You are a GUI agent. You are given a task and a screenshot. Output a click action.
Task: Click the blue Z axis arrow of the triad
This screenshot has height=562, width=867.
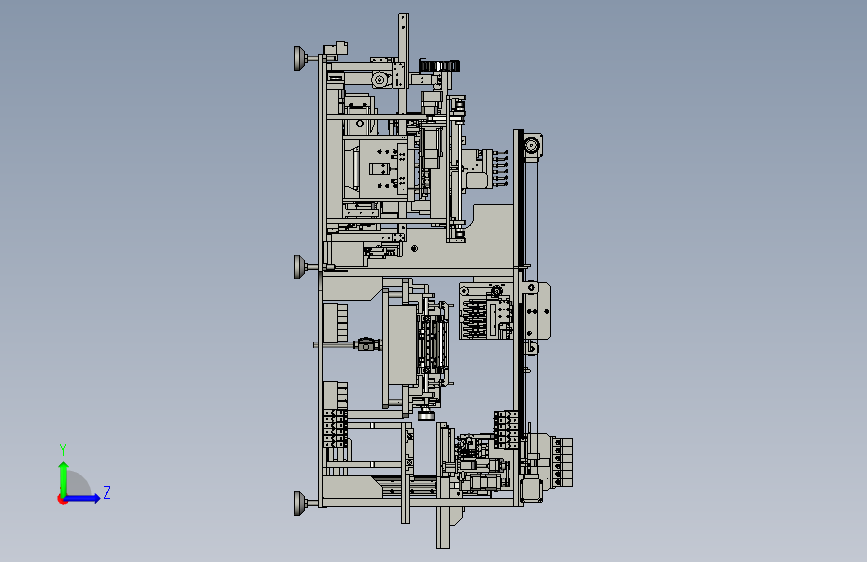83,498
